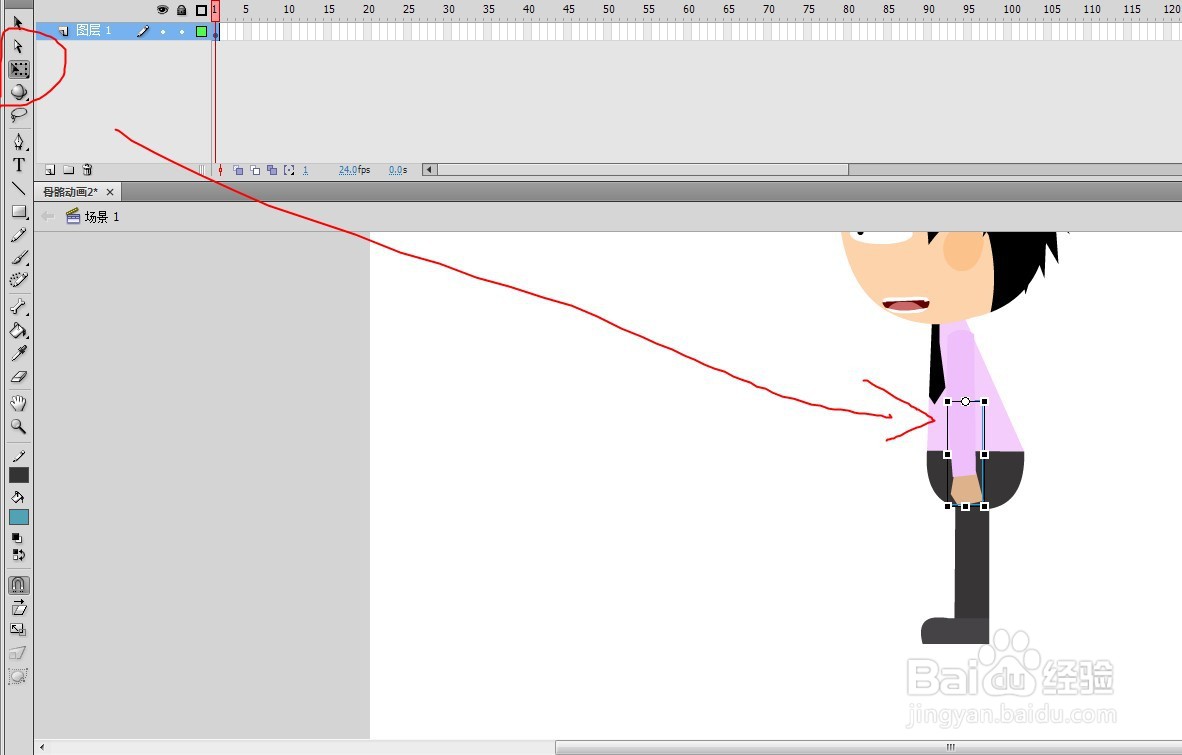1182x755 pixels.
Task: Click stage scroll left arrow at bottom
Action: tap(42, 747)
